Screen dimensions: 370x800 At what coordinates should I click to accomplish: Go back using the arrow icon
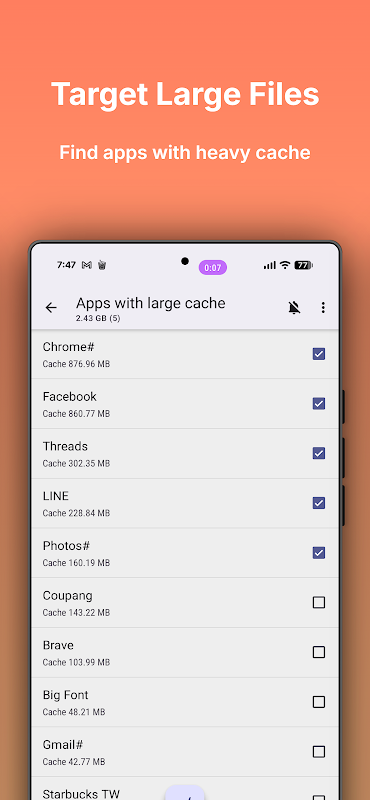51,308
